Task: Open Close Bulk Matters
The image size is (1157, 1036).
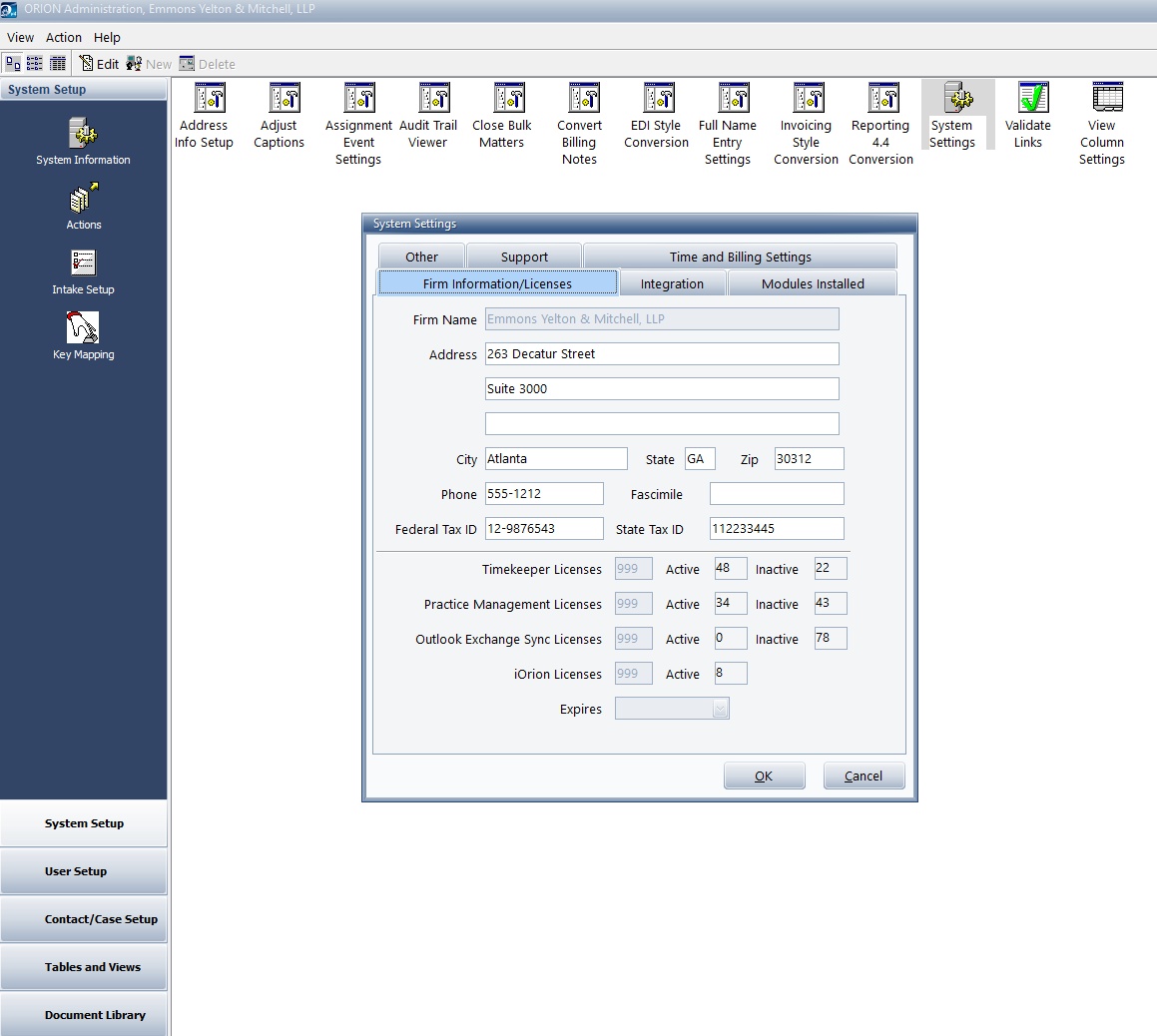Action: pos(502,116)
